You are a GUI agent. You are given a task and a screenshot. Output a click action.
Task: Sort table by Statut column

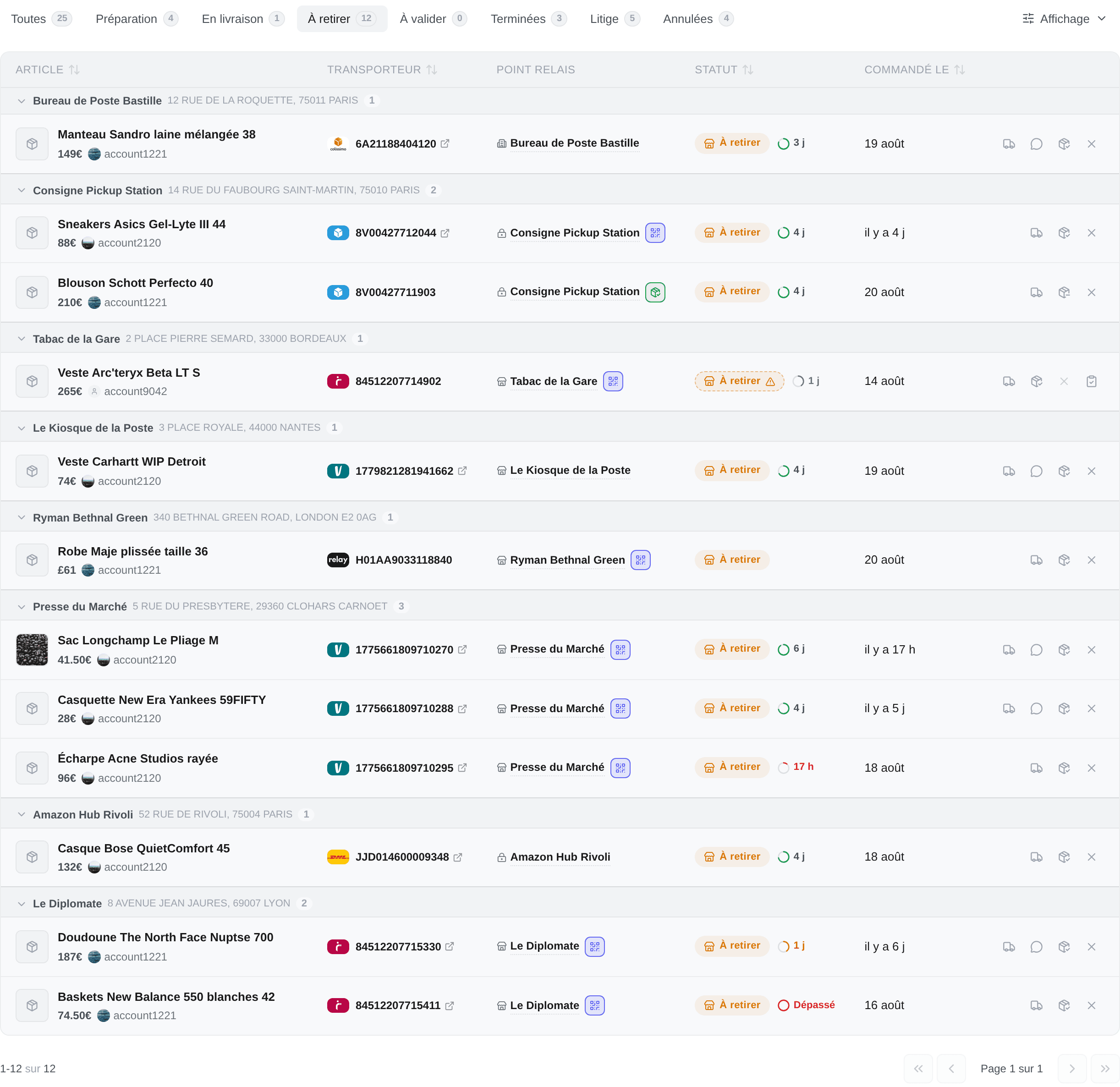pos(724,70)
